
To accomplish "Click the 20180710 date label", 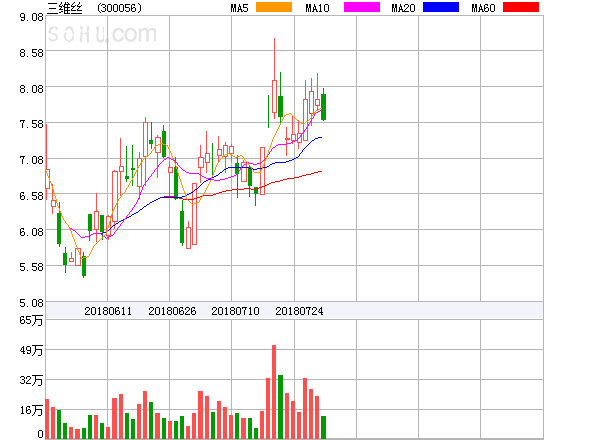I will (x=235, y=311).
